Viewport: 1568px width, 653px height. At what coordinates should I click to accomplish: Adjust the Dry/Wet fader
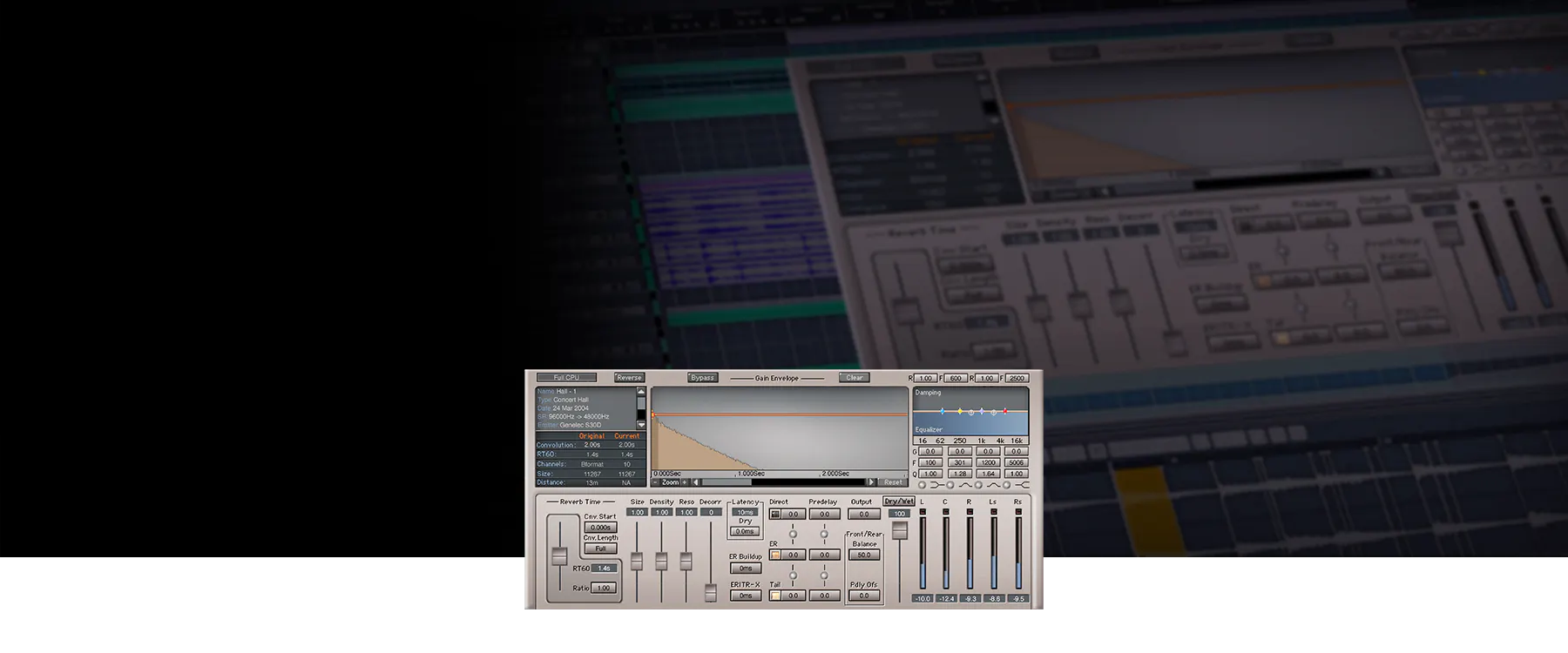pos(900,530)
